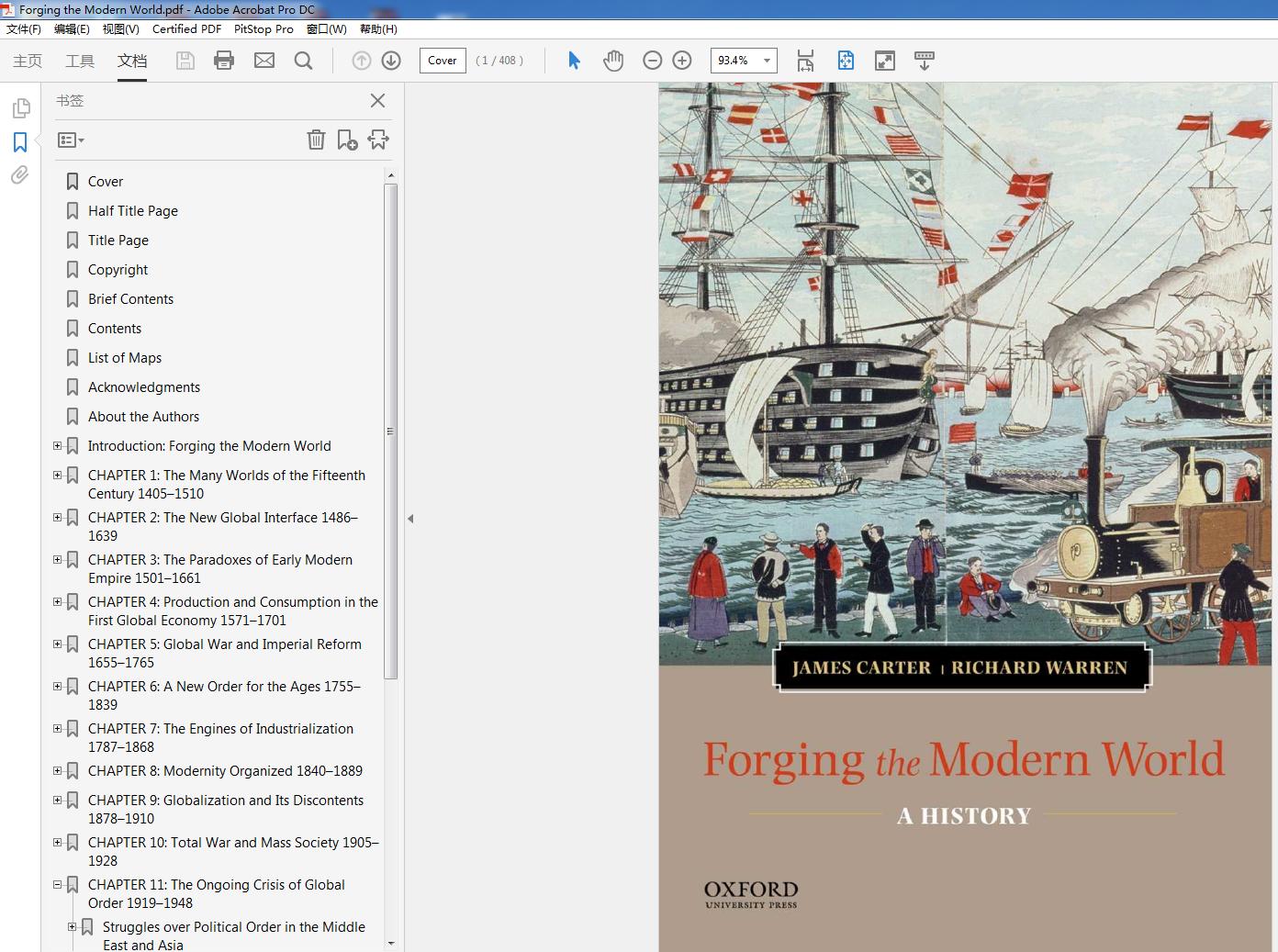Image resolution: width=1278 pixels, height=952 pixels.
Task: Open bookmark options dropdown menu
Action: tap(71, 140)
